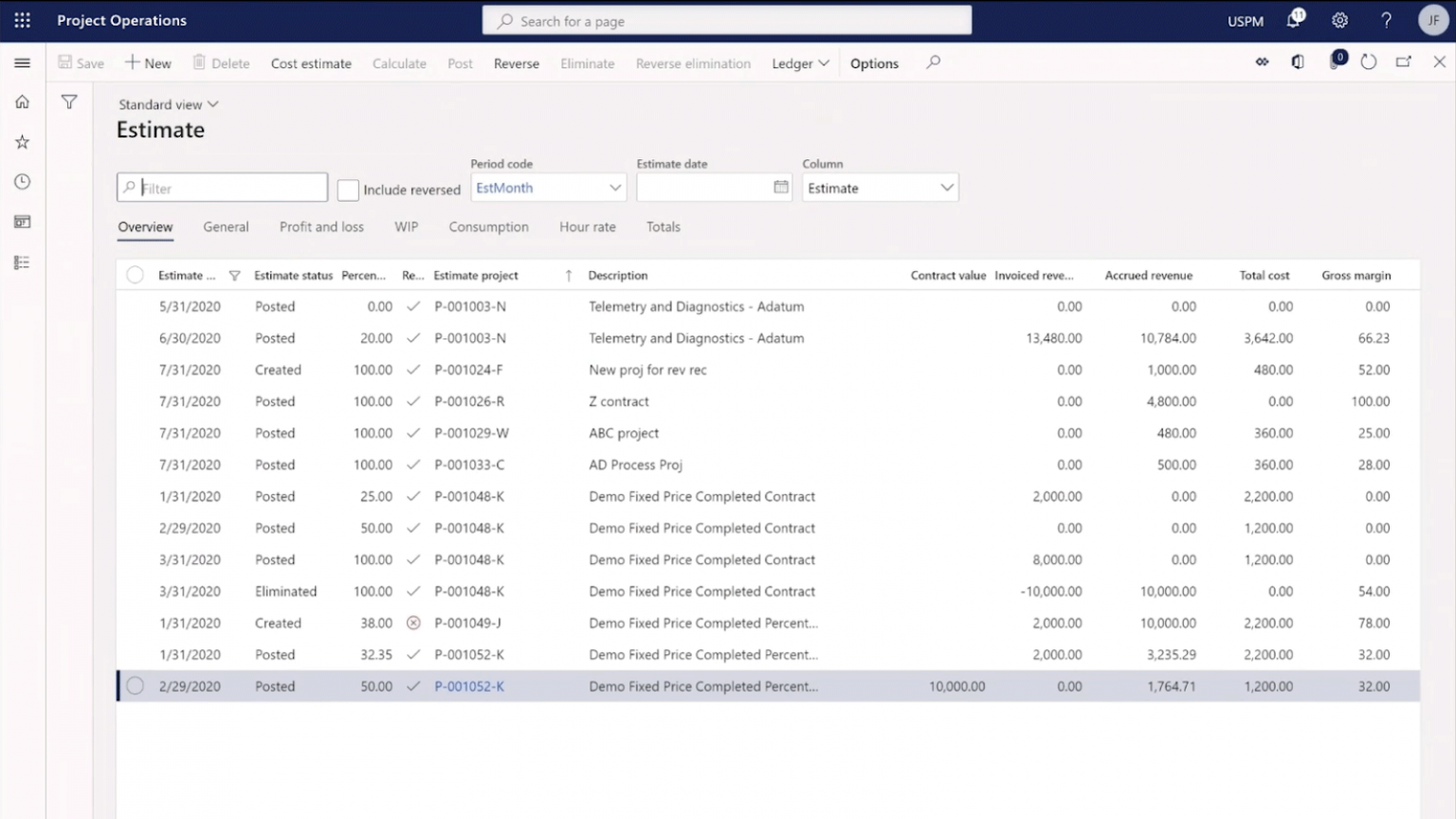The image size is (1456, 819).
Task: Open the notifications bell in the top bar
Action: coord(1292,20)
